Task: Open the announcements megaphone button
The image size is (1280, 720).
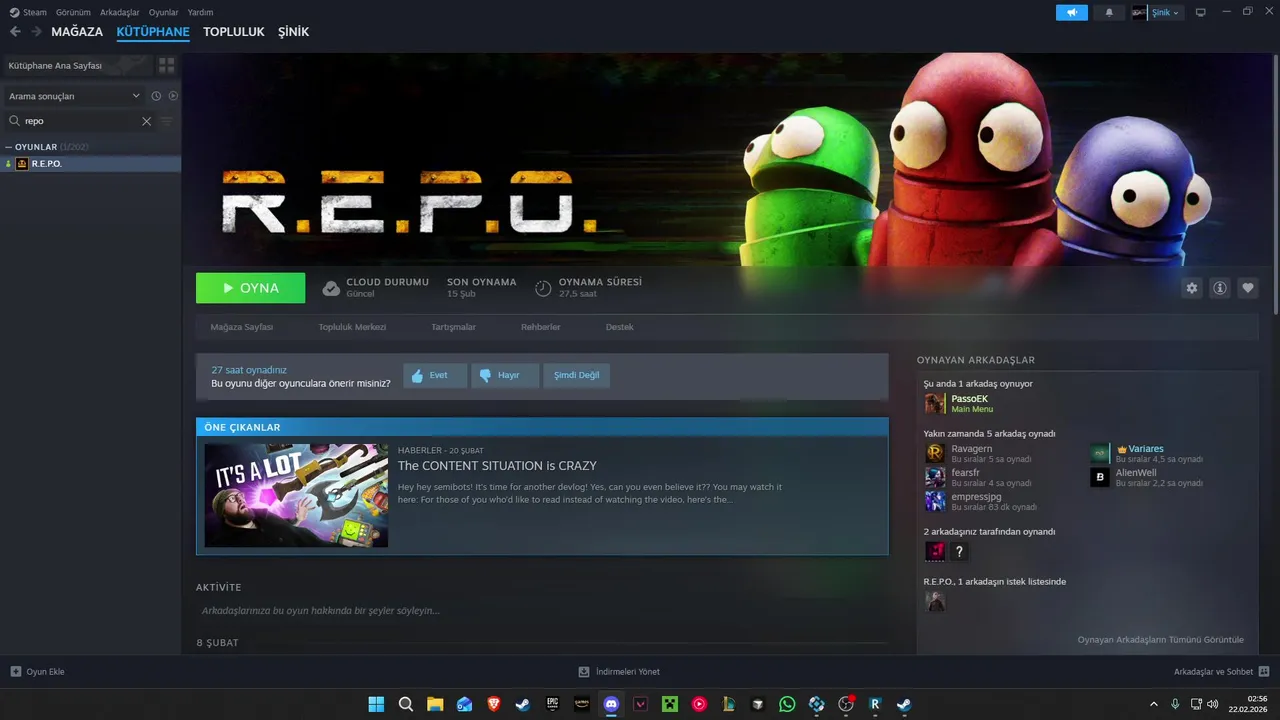Action: click(1072, 13)
